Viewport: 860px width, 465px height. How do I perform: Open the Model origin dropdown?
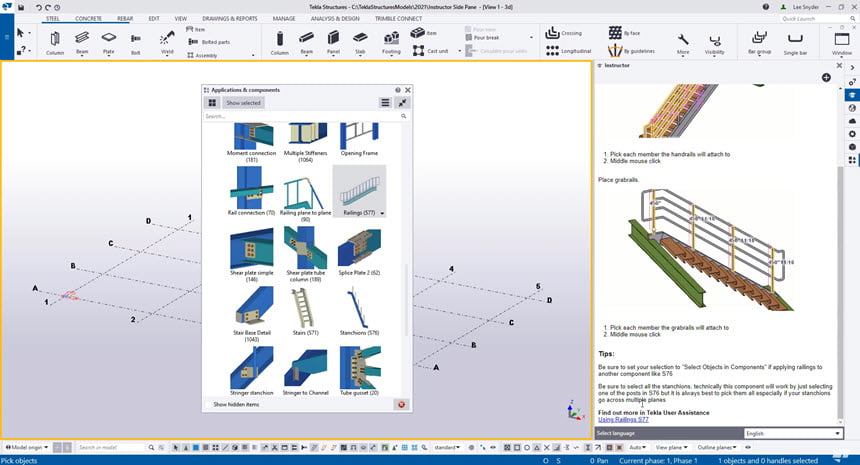[26, 447]
